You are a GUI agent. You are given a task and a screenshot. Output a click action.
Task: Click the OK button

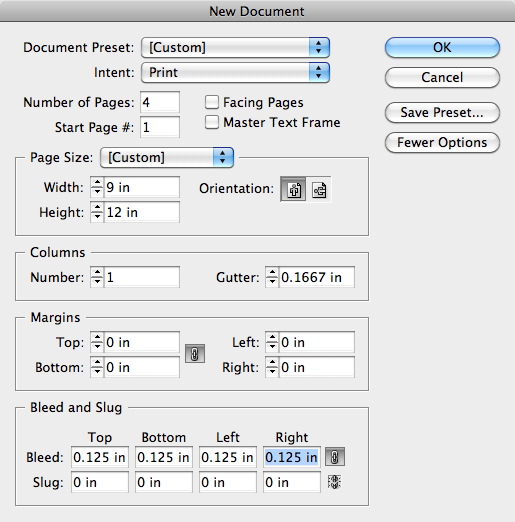(442, 47)
